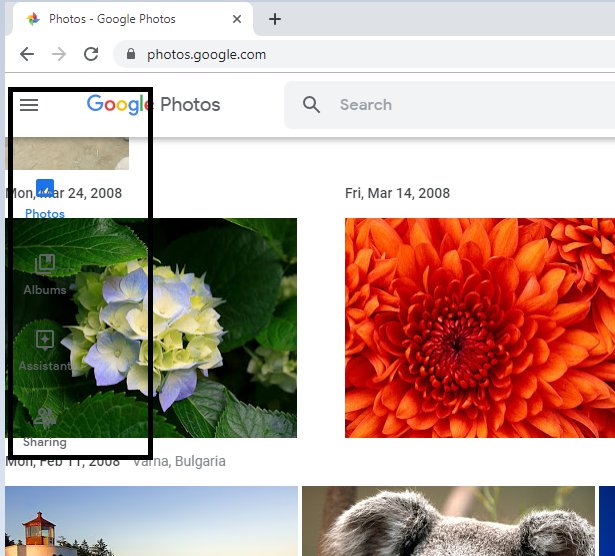The image size is (615, 556).
Task: Click the Assistant icon
Action: (45, 340)
